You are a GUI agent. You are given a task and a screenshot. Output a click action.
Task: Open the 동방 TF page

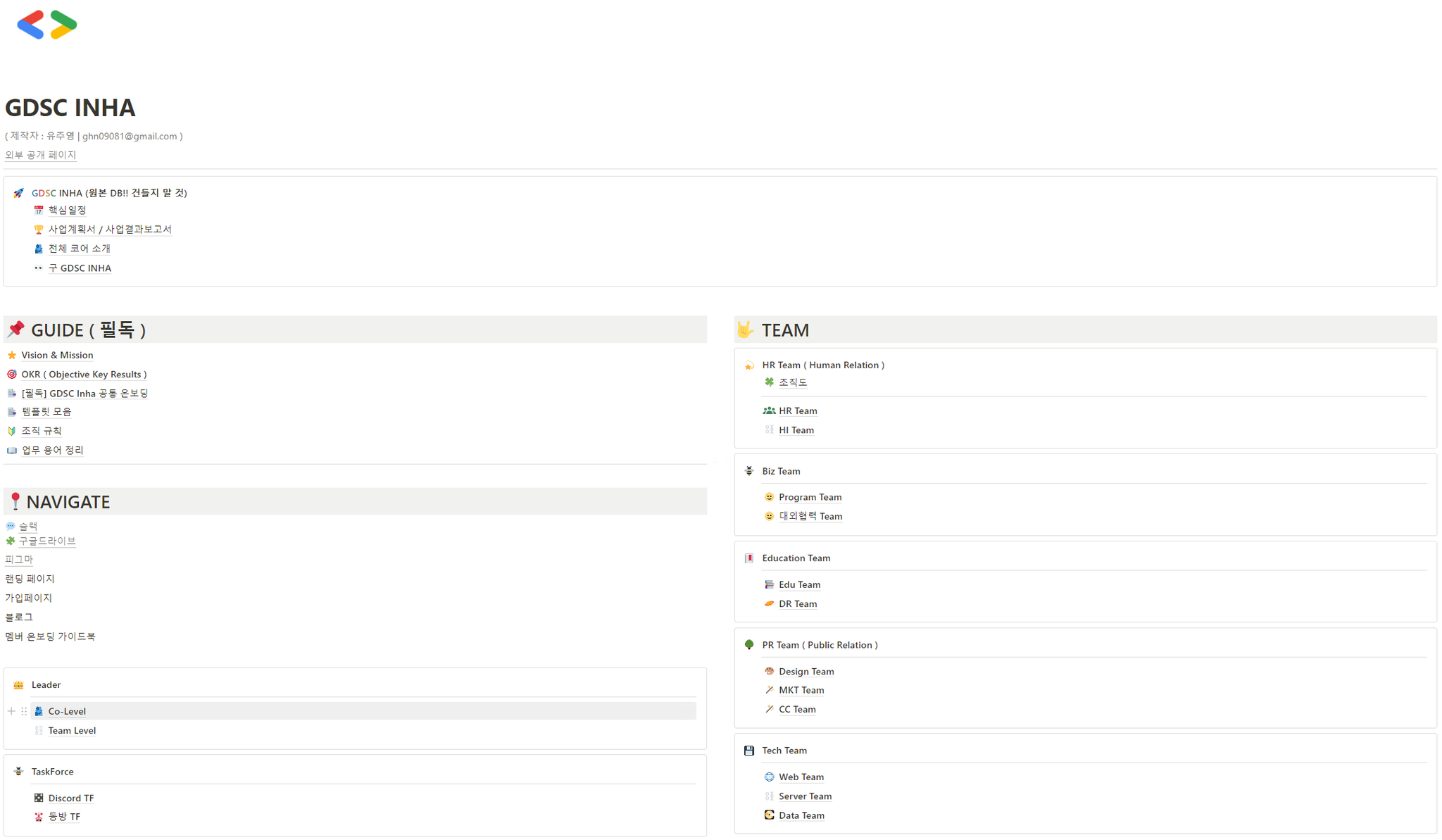(64, 817)
